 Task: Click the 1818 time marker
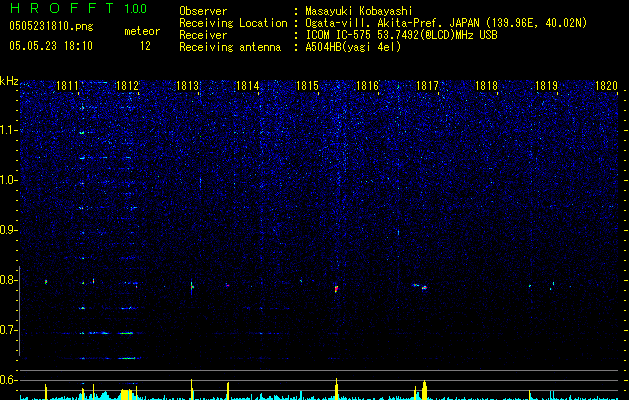(487, 85)
